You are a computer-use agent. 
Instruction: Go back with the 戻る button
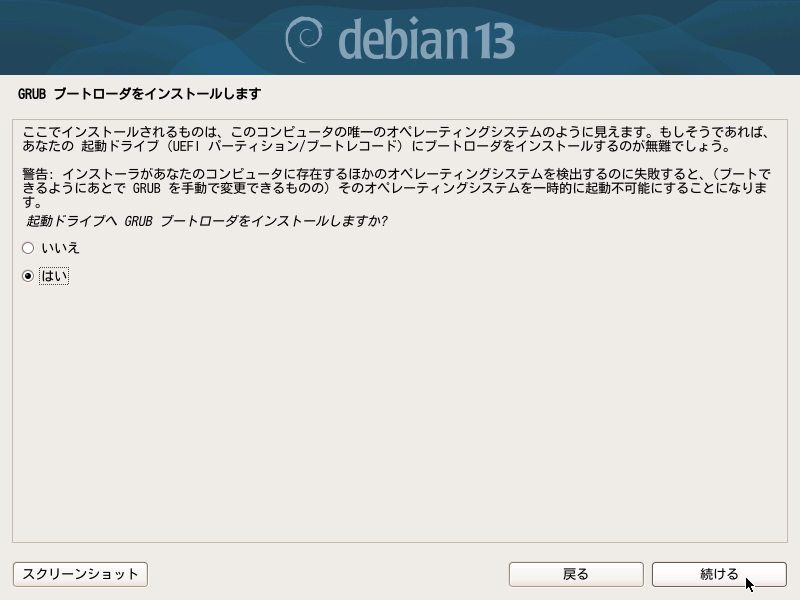(576, 574)
